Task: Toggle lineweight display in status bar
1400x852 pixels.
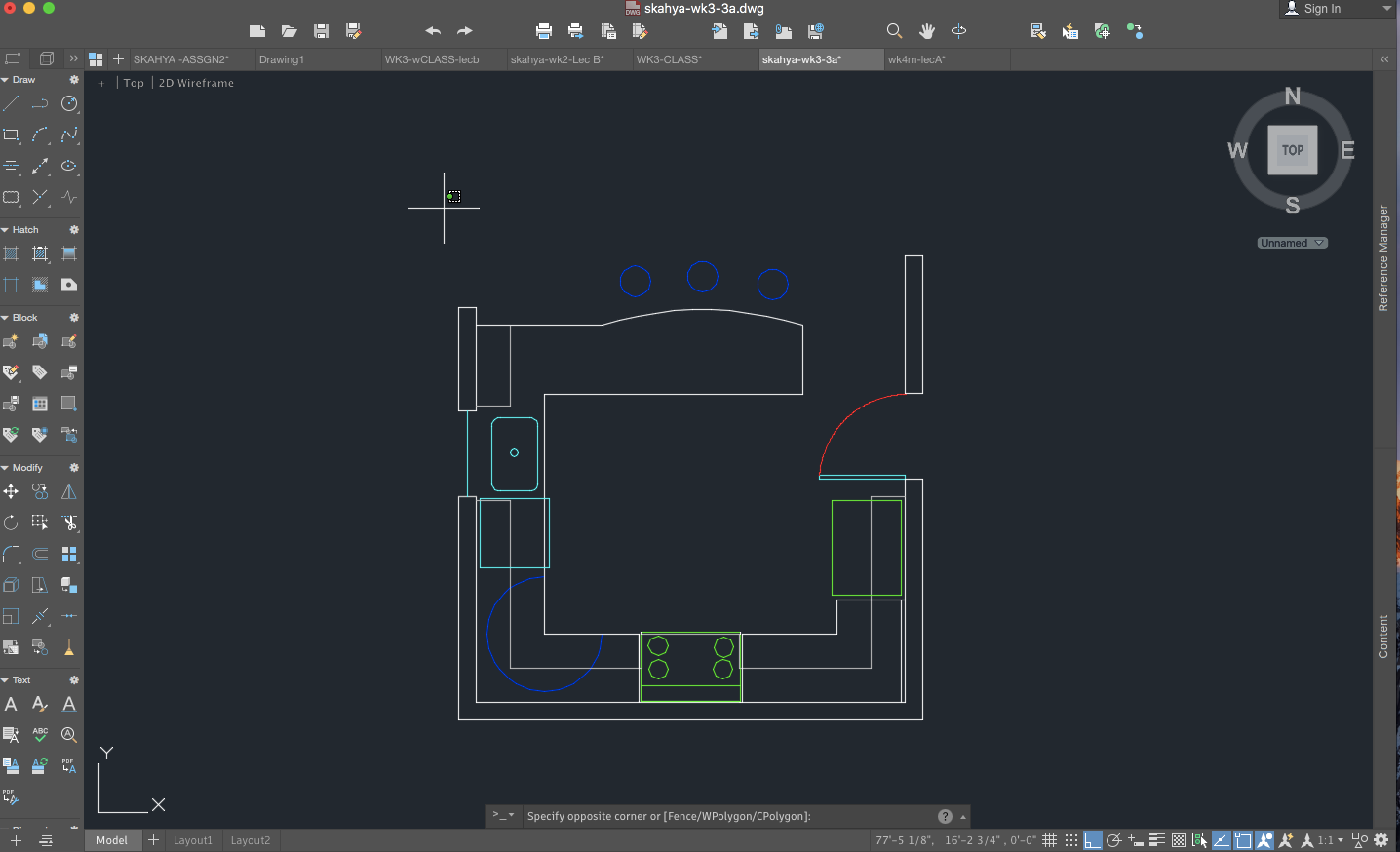Action: click(1157, 840)
